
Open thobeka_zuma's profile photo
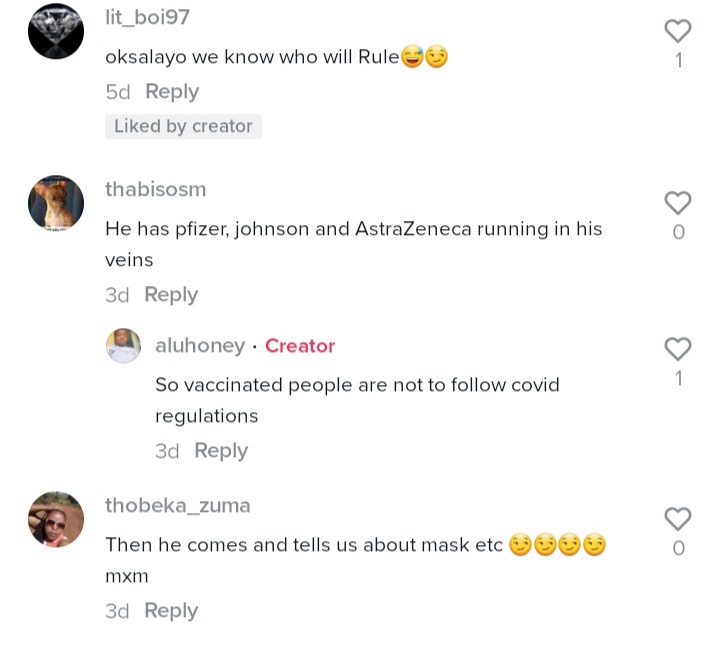point(56,519)
